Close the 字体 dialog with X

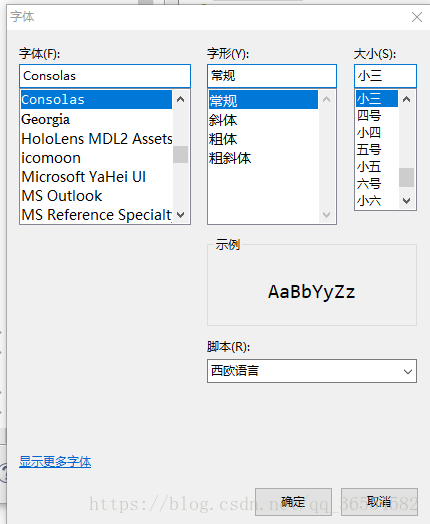(x=417, y=17)
